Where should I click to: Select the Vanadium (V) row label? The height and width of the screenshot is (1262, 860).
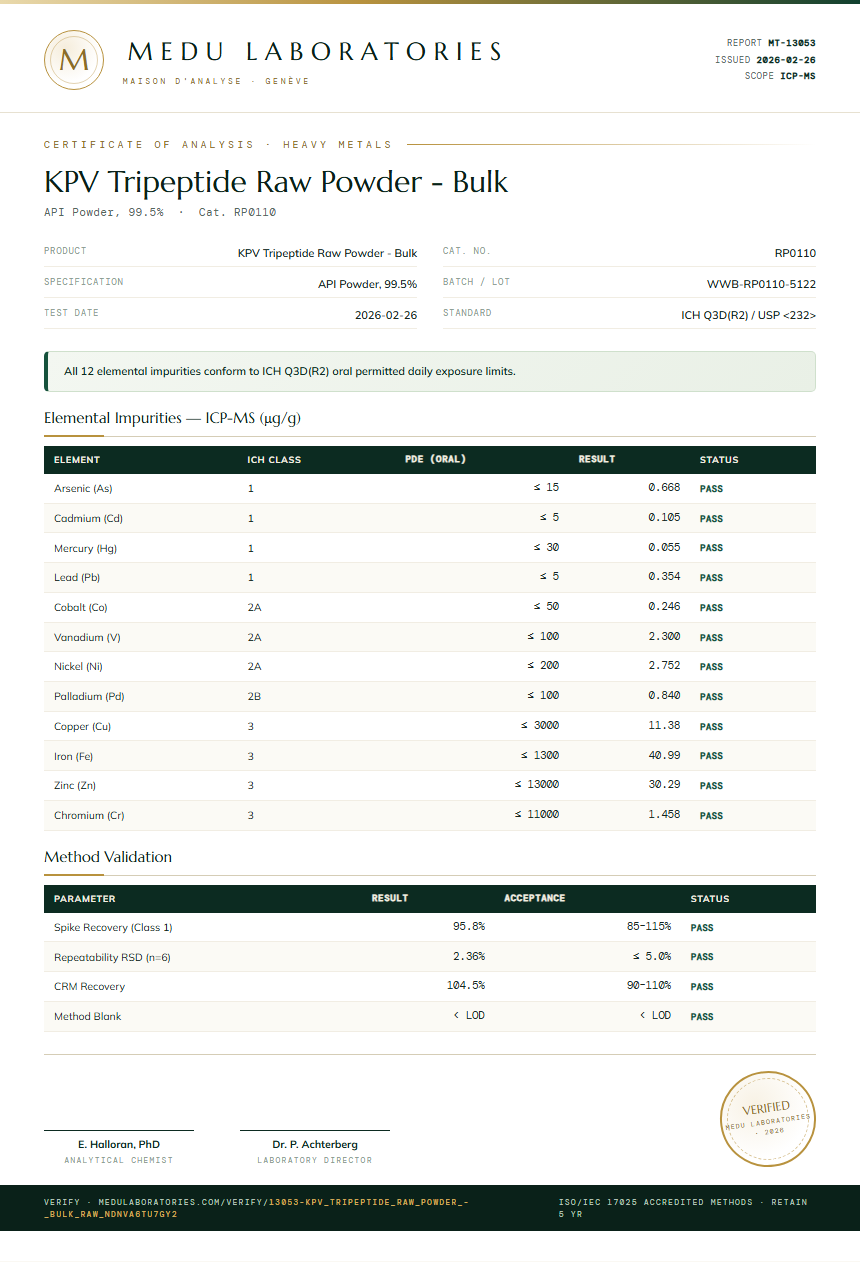click(x=87, y=637)
